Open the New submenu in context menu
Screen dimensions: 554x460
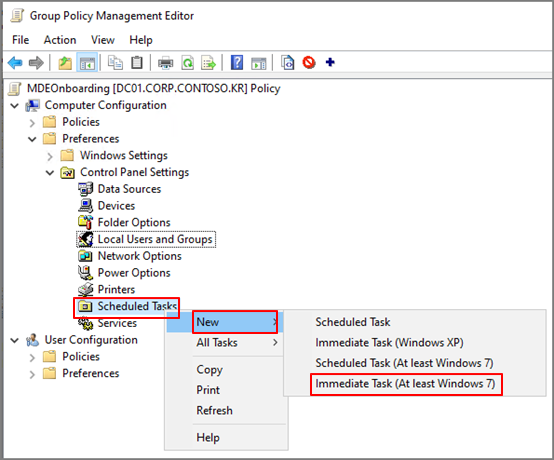225,322
